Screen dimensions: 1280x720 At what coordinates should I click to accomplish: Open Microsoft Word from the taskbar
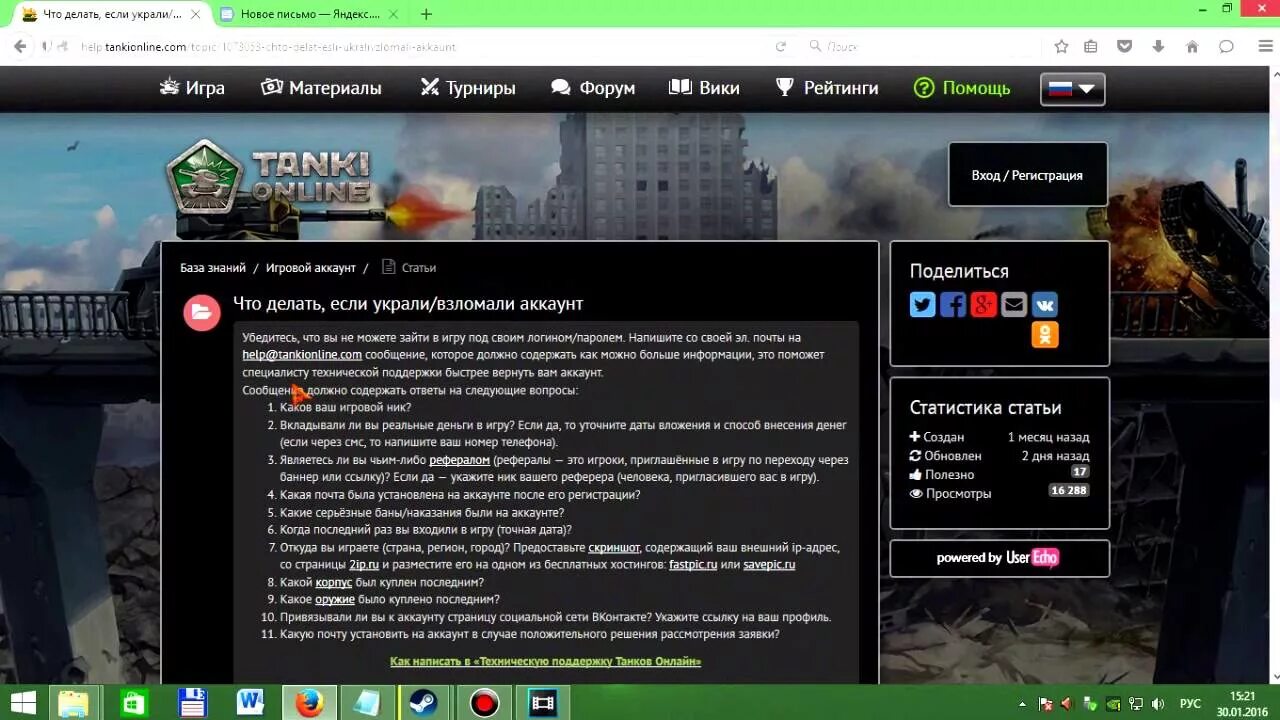250,703
